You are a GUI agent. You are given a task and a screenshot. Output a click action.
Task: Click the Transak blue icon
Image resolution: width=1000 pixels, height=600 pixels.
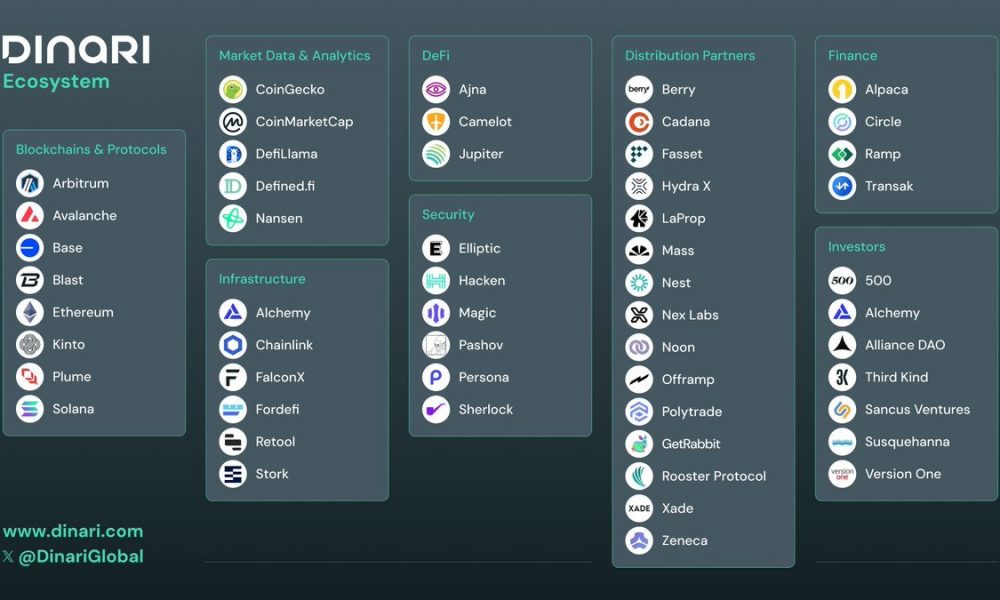point(842,186)
